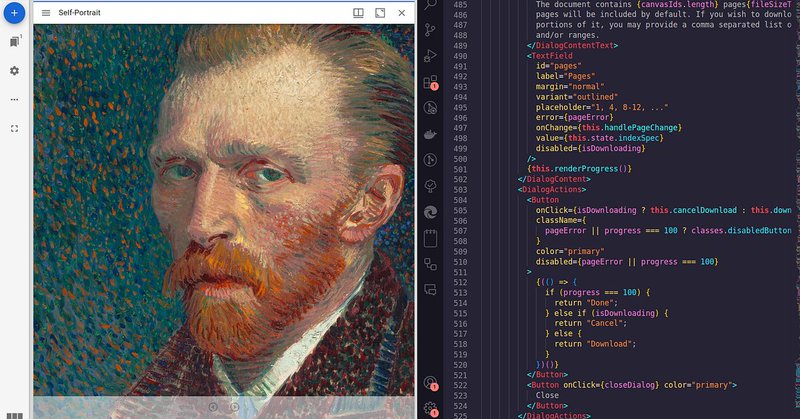This screenshot has width=800, height=419.
Task: Click opening DialogActions tag on line 503
Action: point(552,189)
